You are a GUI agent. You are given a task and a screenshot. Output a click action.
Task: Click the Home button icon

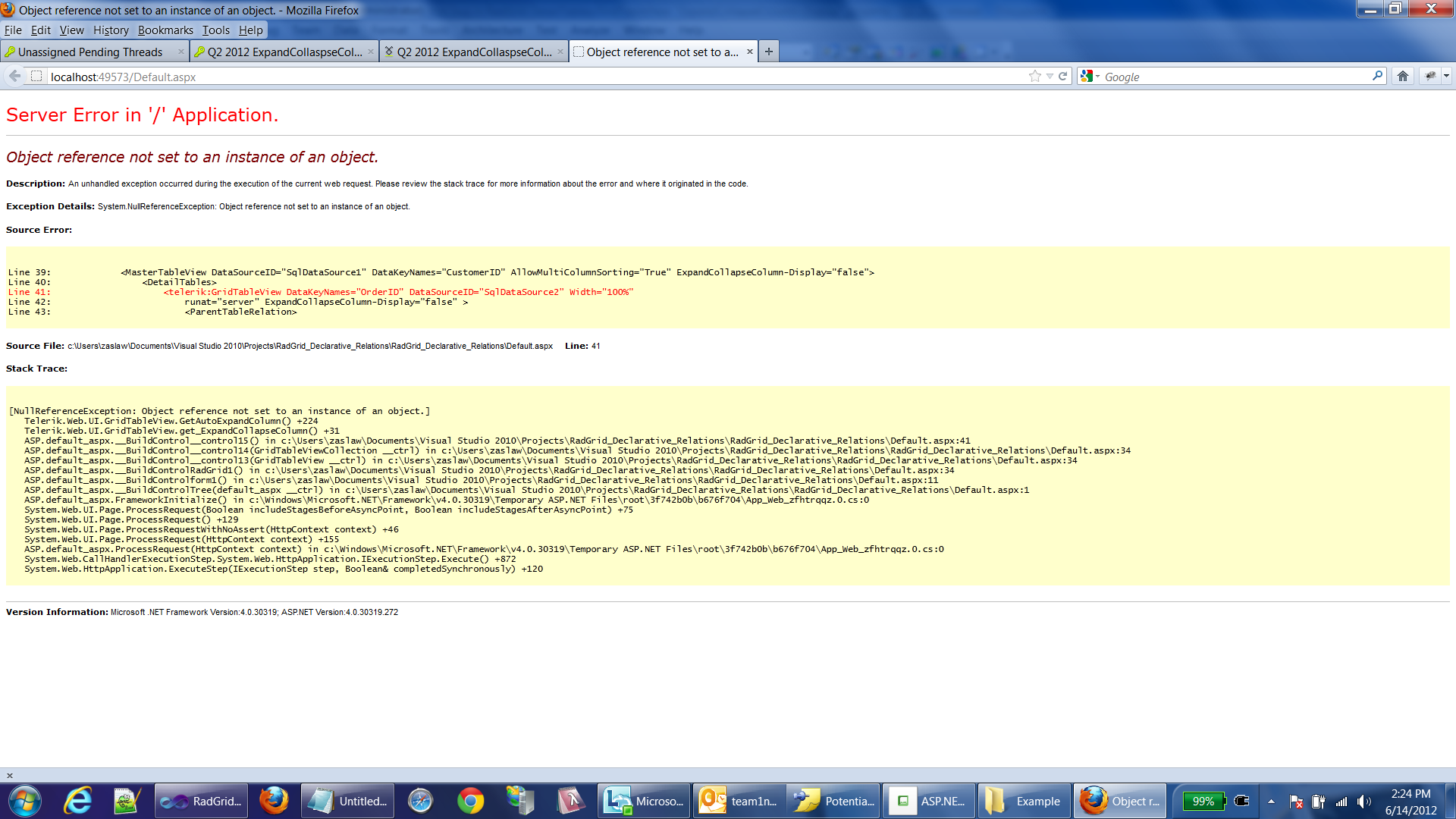coord(1403,76)
